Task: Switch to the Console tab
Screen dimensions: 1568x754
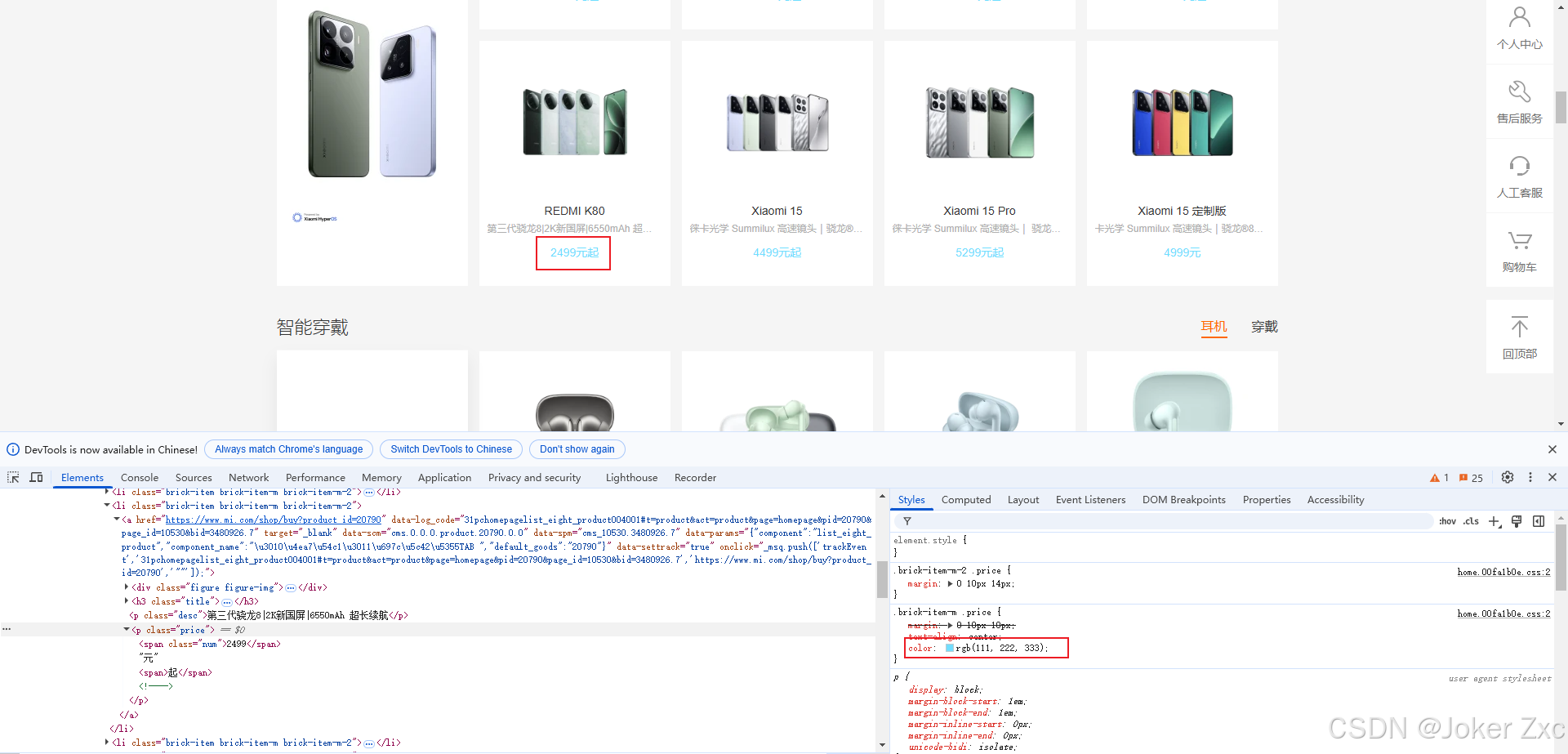Action: (140, 478)
